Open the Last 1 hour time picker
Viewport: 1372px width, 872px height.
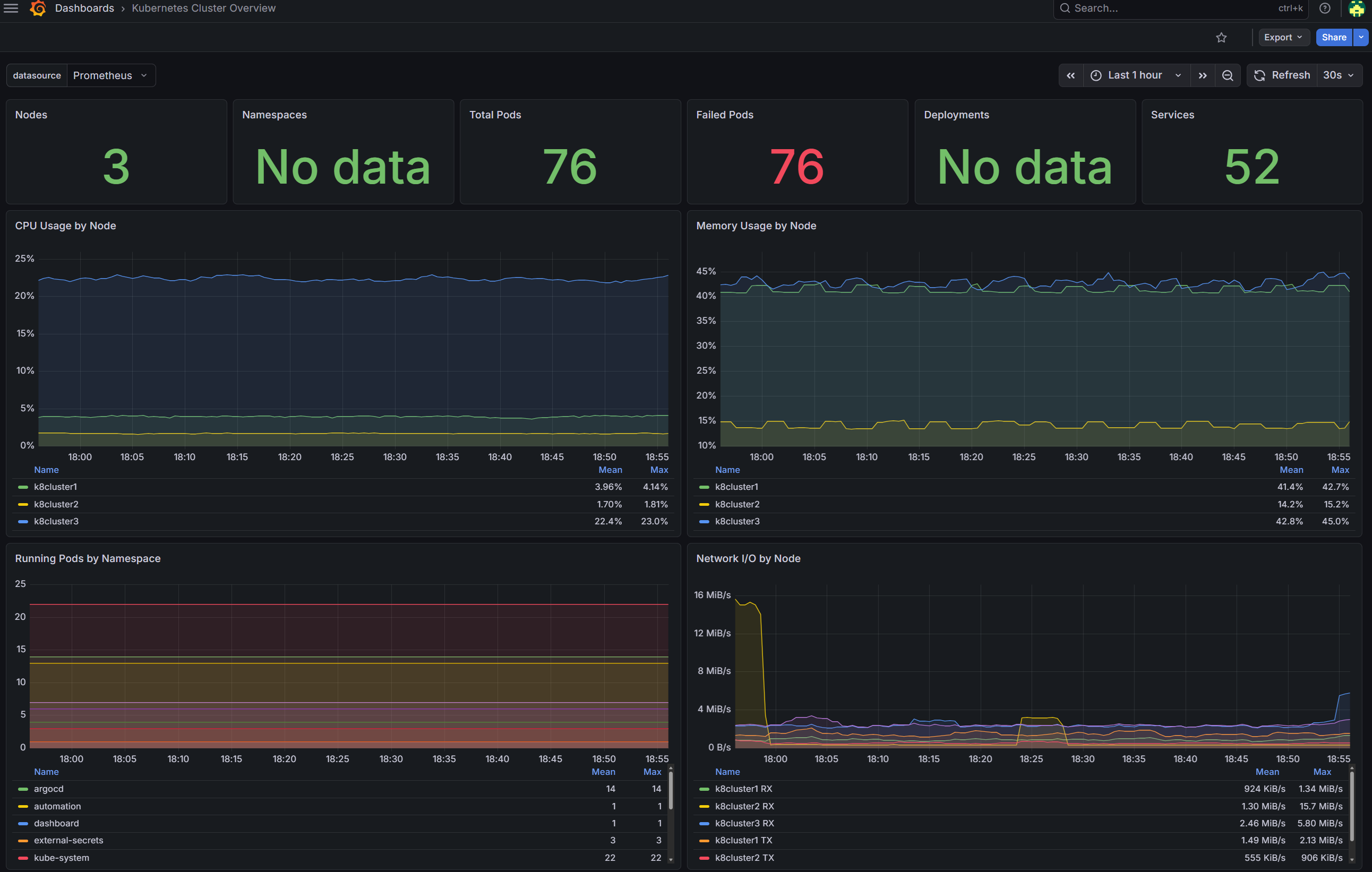1136,75
